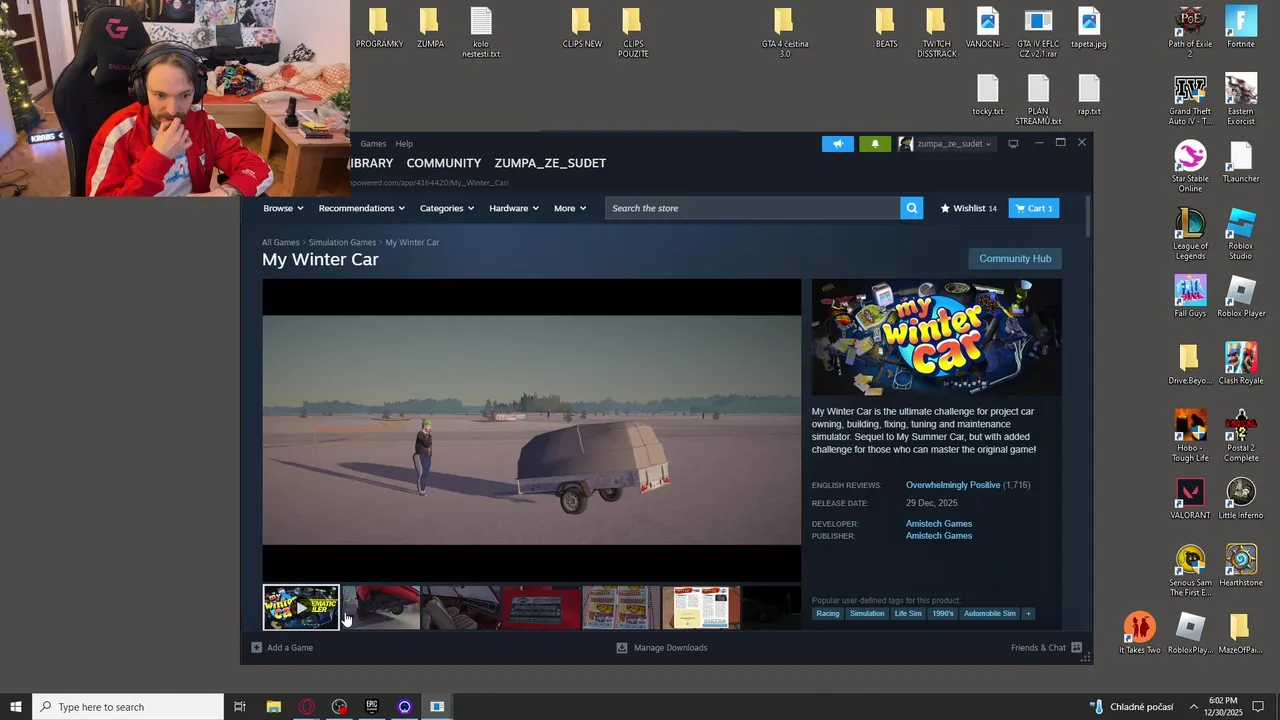1280x720 pixels.
Task: Open Fortnite desktop shortcut
Action: click(1241, 28)
